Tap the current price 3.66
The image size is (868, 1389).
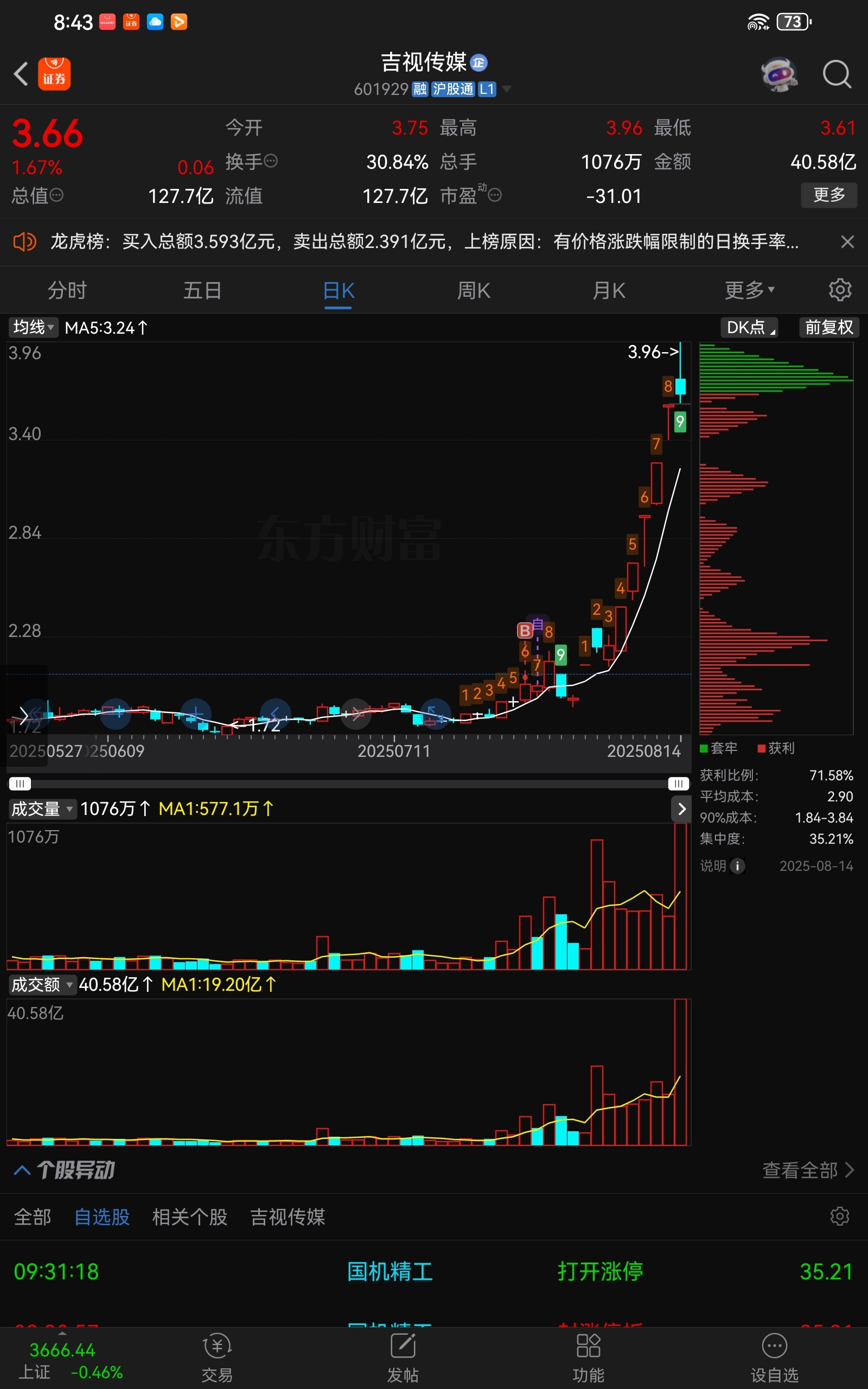click(x=48, y=133)
